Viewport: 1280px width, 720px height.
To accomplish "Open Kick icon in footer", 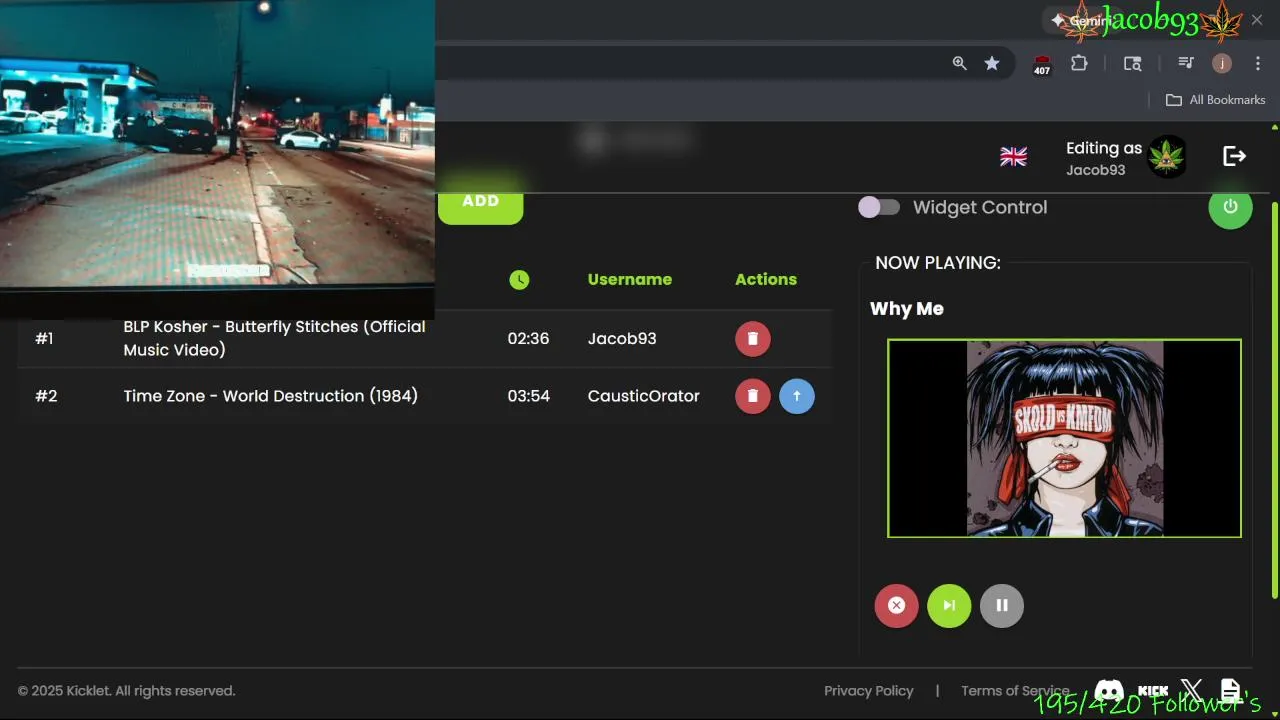I will 1153,691.
